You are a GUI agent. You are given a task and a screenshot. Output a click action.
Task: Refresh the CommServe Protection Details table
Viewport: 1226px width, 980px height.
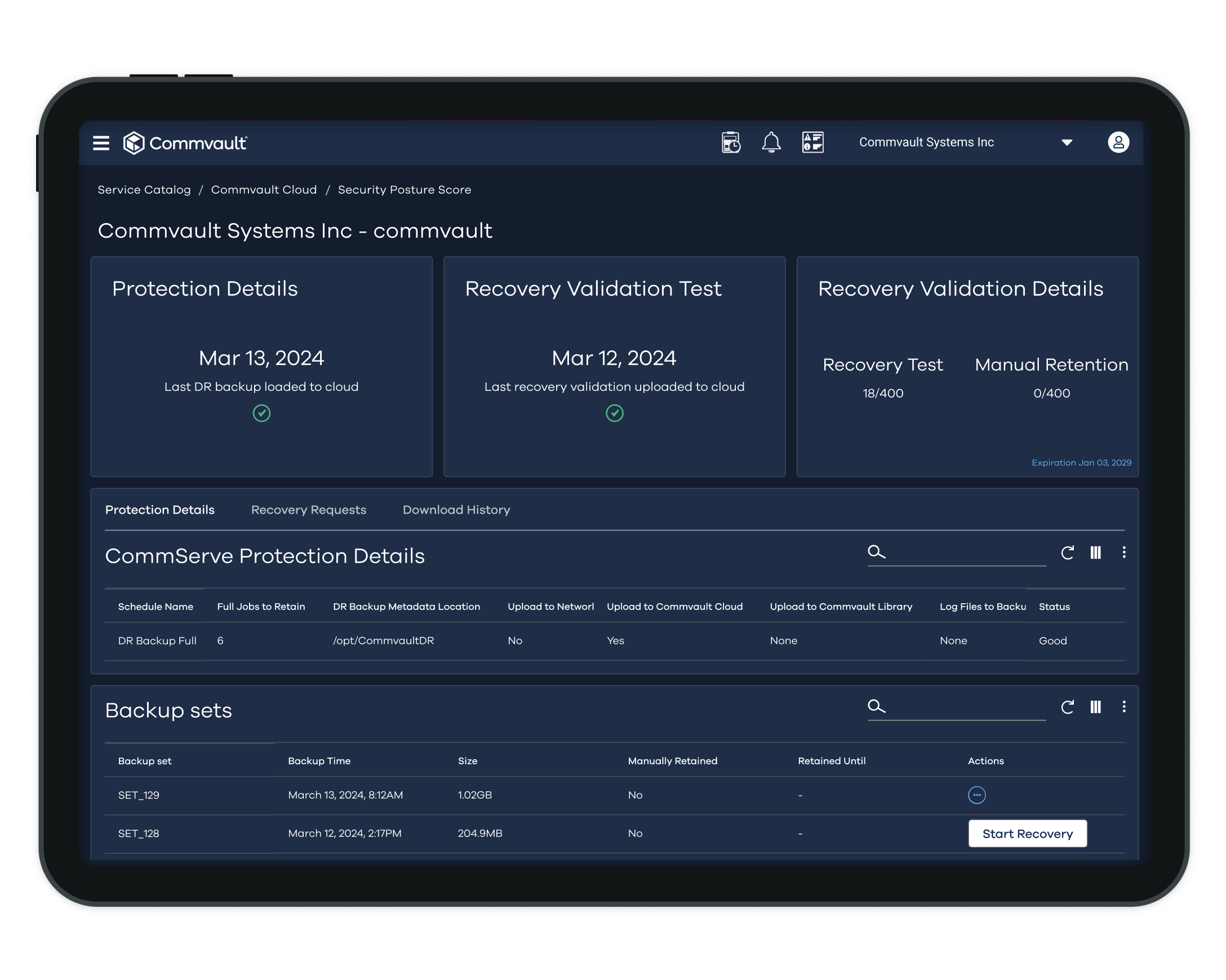click(x=1067, y=553)
